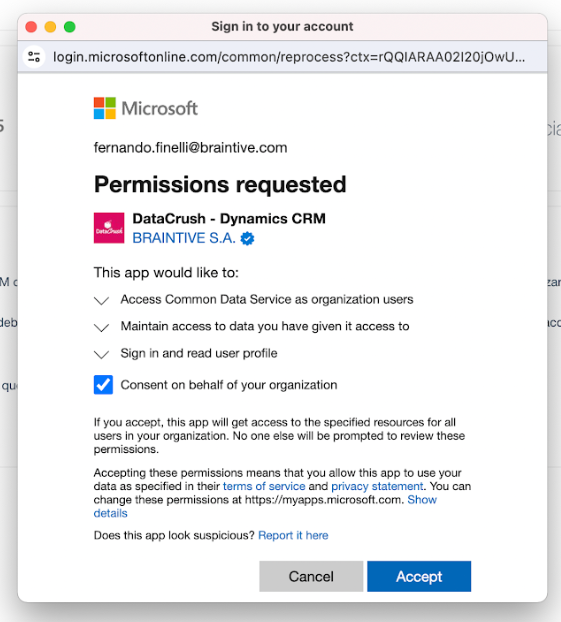Click the yellow minimize window button

coord(50,27)
